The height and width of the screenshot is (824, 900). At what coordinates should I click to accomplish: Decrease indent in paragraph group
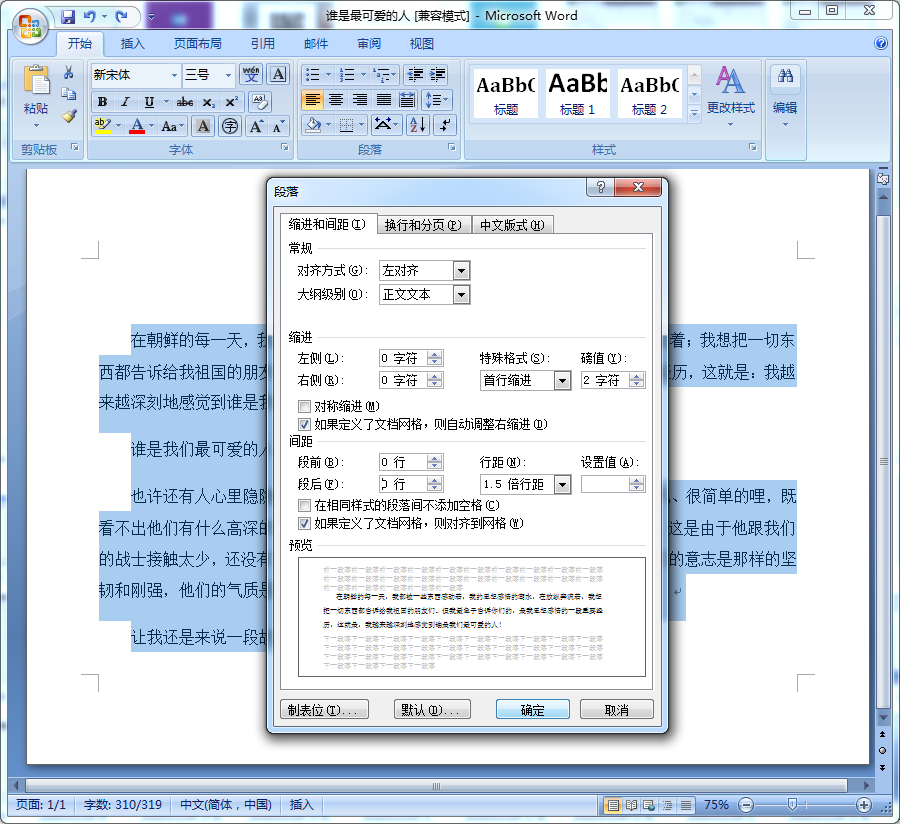click(415, 75)
